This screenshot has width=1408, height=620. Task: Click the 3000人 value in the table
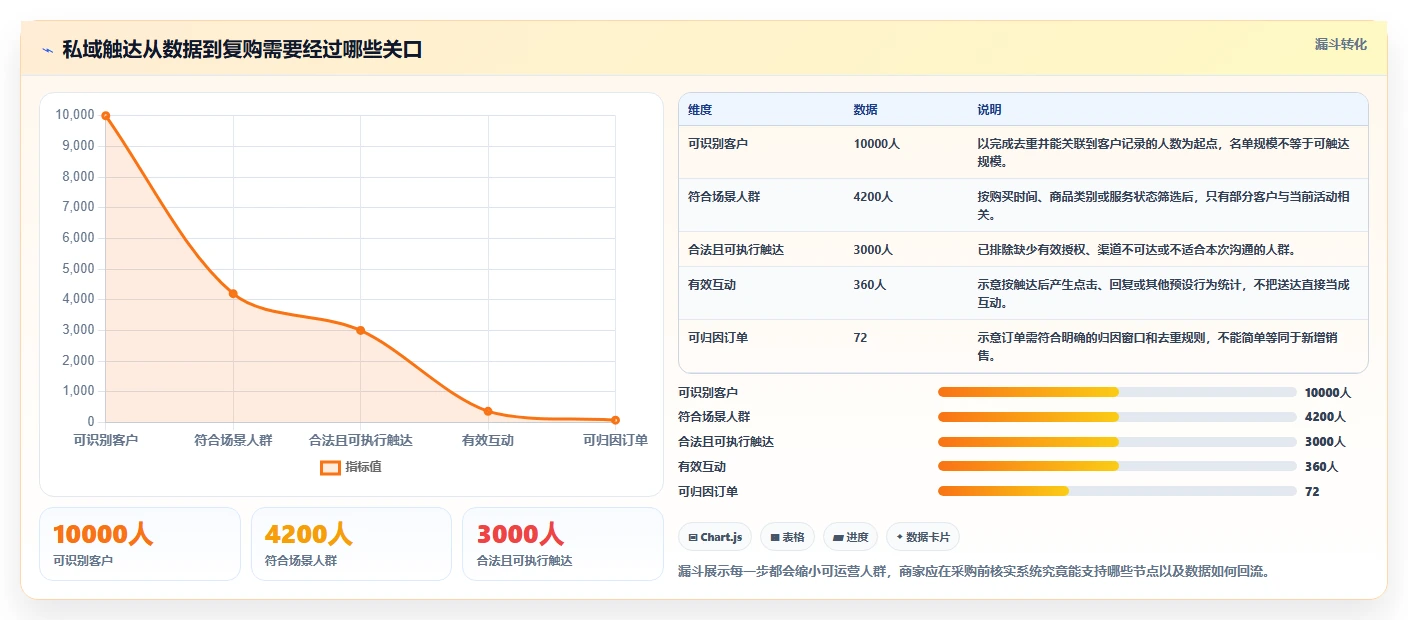(873, 250)
